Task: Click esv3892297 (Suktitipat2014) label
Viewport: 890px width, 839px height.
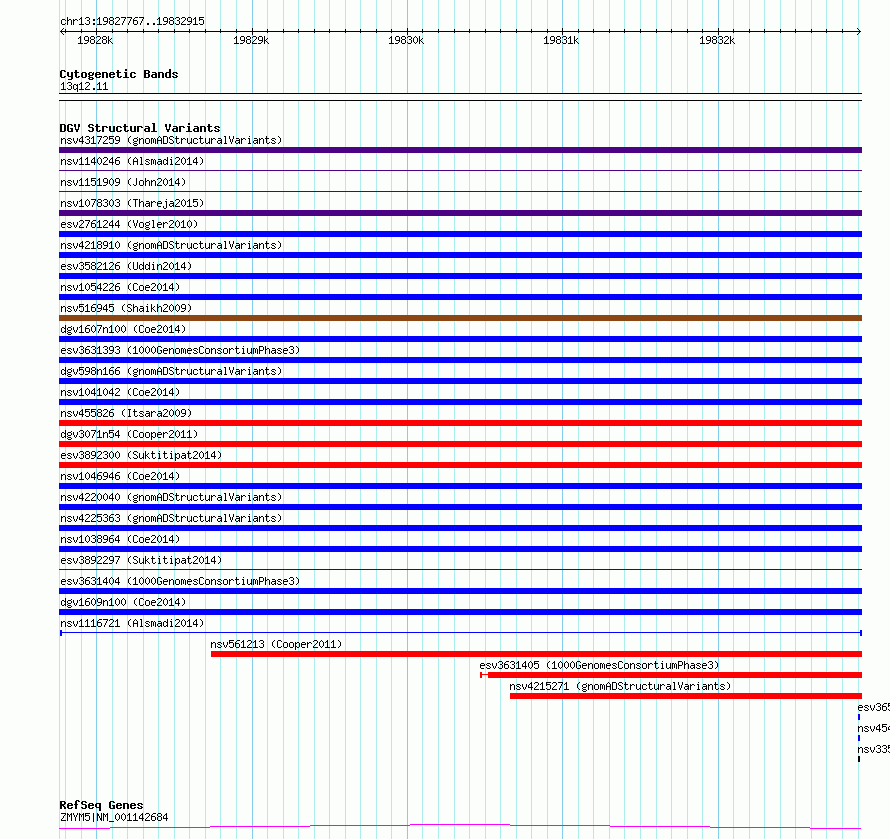Action: pyautogui.click(x=141, y=560)
